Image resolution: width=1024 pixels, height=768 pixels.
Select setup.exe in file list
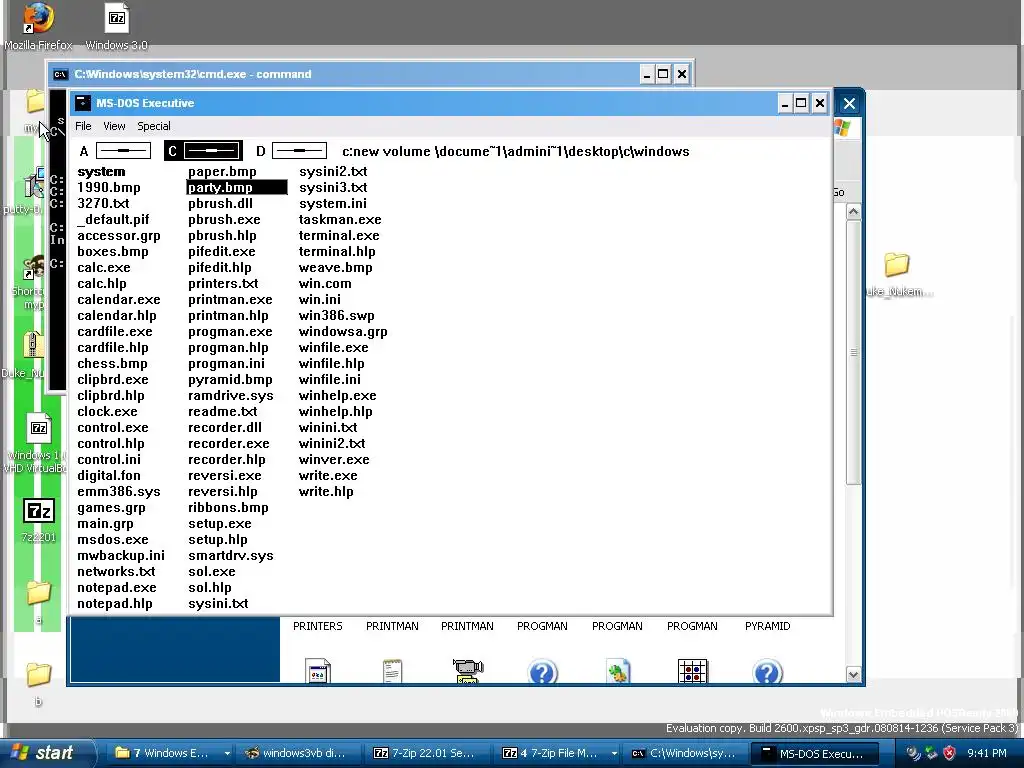(219, 524)
